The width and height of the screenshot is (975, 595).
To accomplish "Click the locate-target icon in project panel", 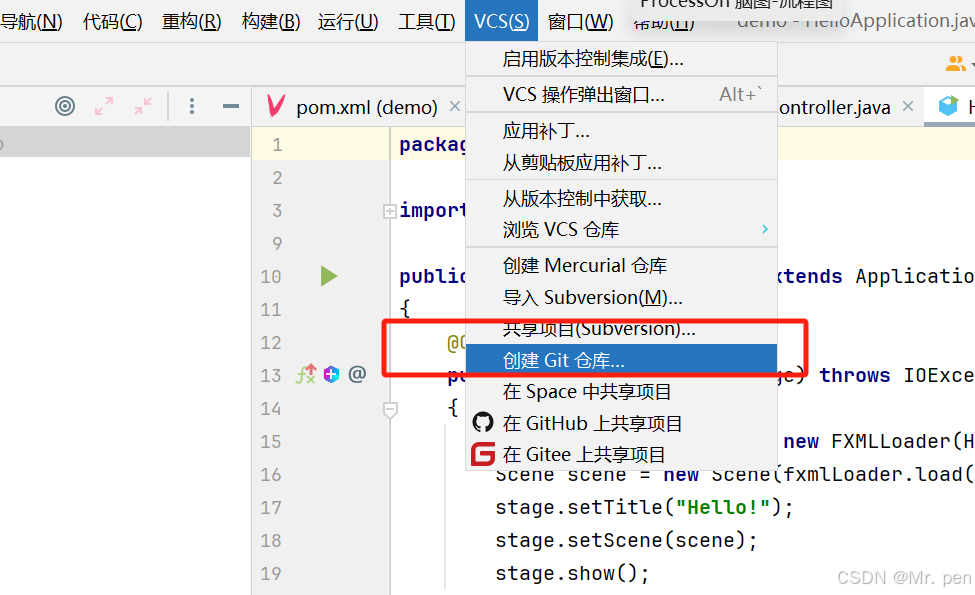I will click(x=65, y=106).
